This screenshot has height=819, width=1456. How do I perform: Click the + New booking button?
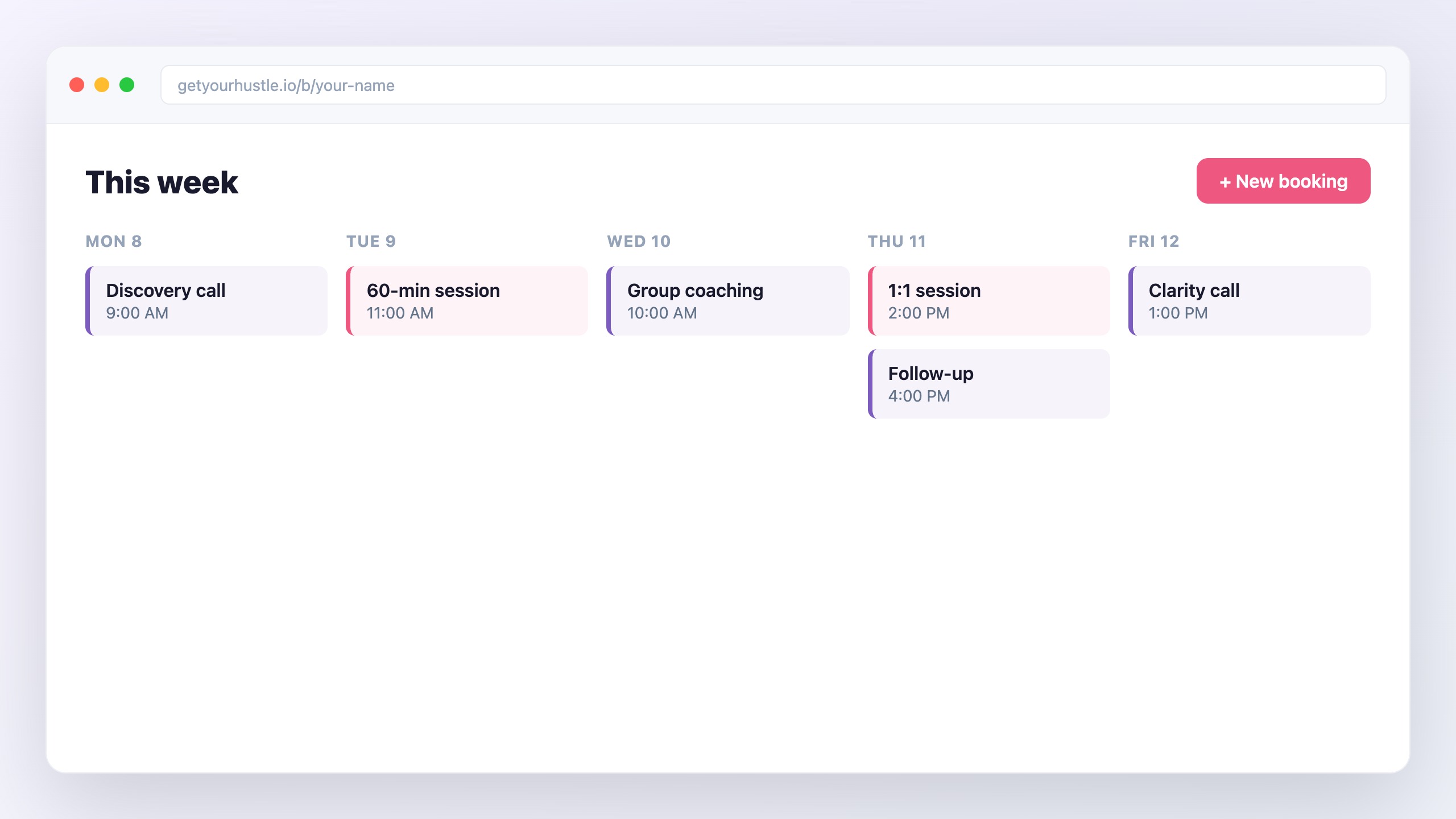[1283, 181]
